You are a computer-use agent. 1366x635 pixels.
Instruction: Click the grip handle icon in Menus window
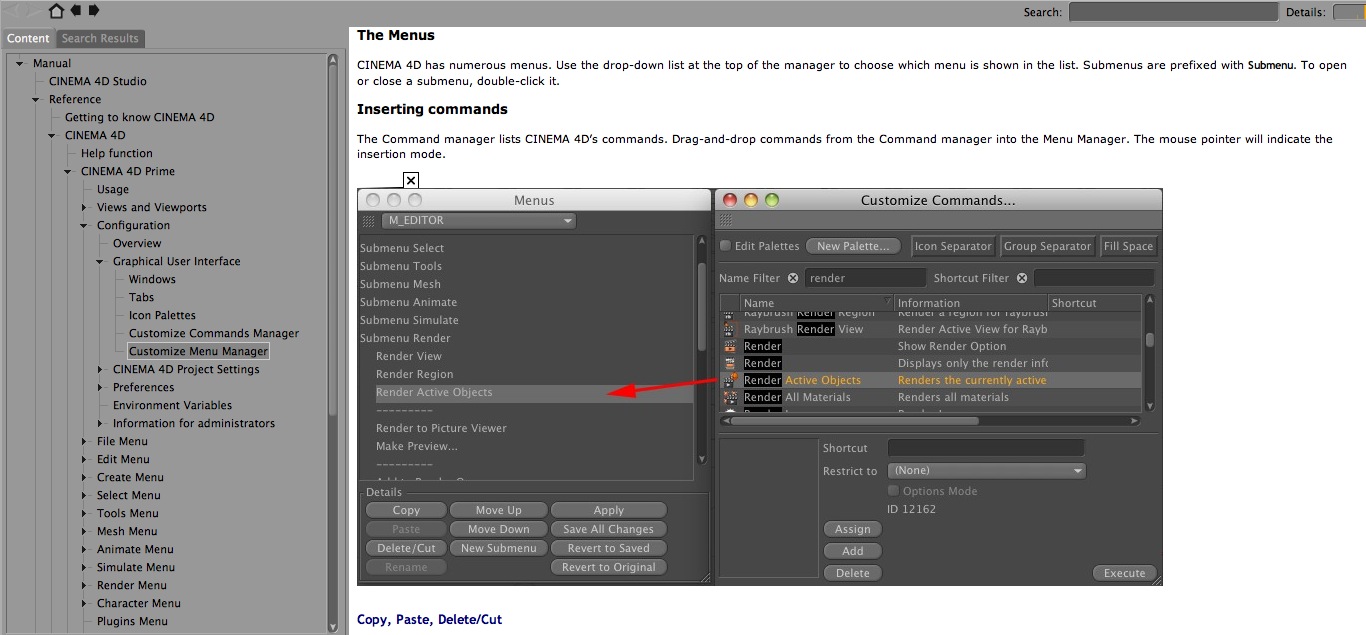click(x=368, y=221)
